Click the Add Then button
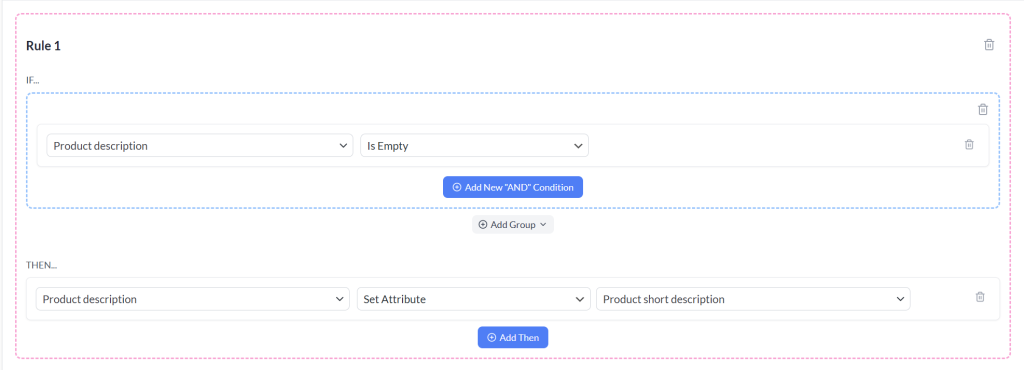 pos(513,337)
